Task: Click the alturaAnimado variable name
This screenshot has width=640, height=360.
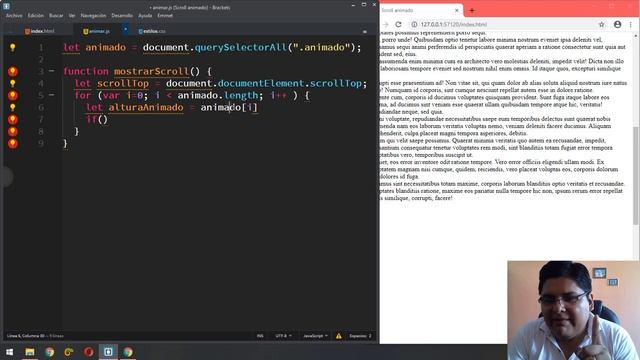Action: click(146, 107)
